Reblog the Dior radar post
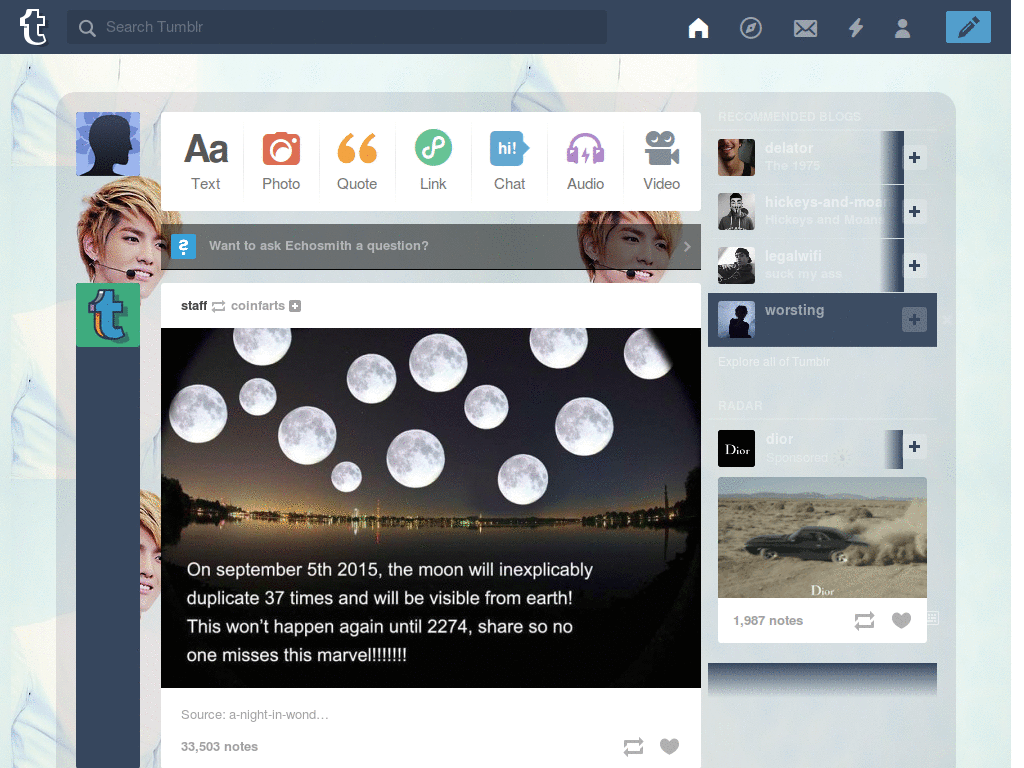1024x768 pixels. click(x=864, y=620)
